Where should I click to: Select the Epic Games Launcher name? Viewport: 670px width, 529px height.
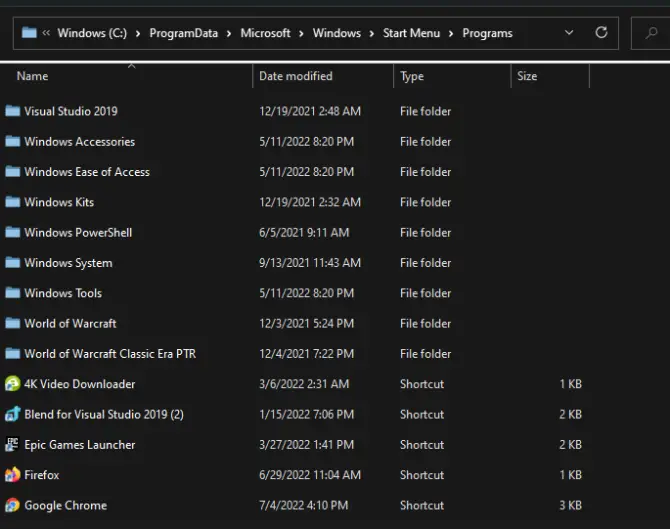click(80, 444)
